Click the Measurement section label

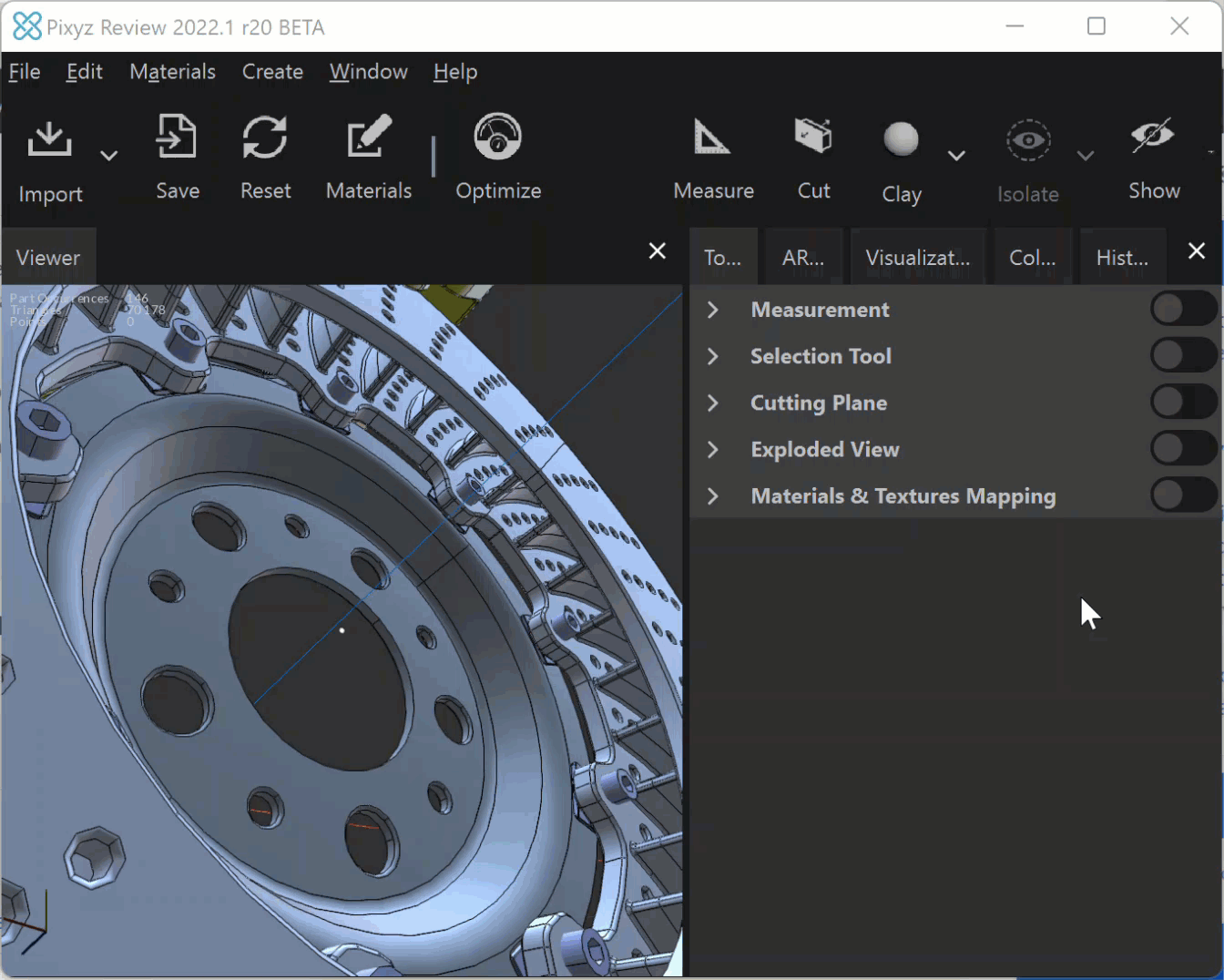point(820,310)
